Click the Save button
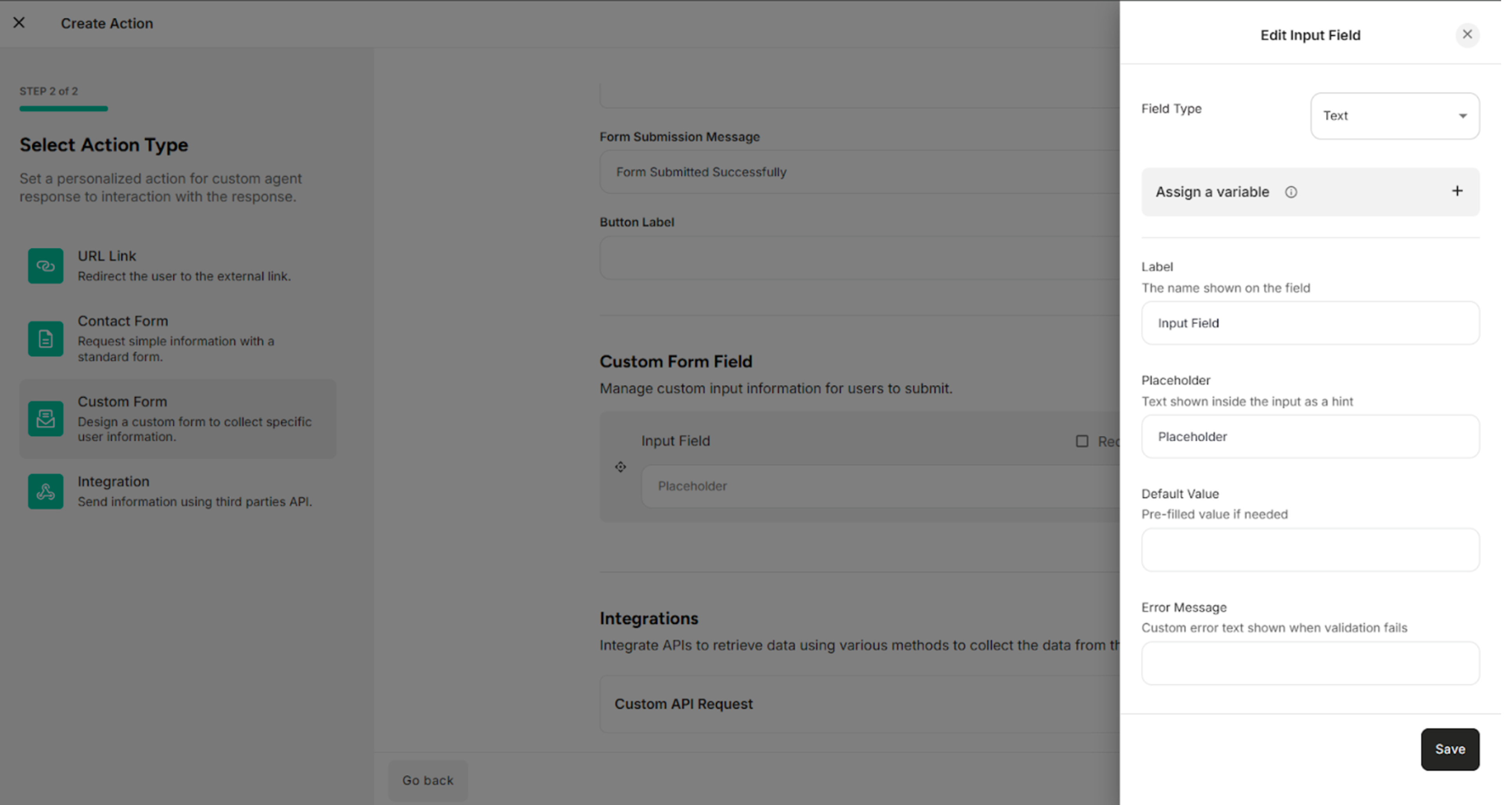 1450,749
